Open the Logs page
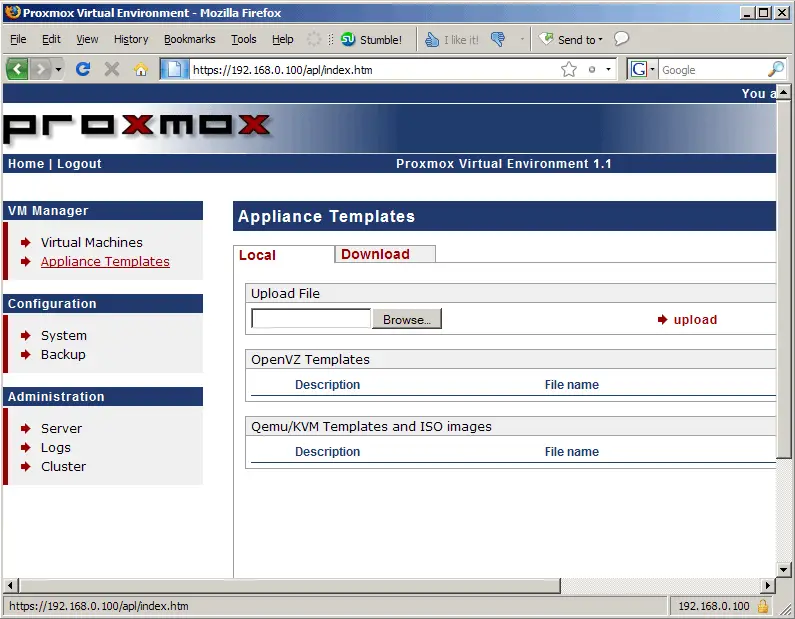The image size is (795, 619). point(56,448)
